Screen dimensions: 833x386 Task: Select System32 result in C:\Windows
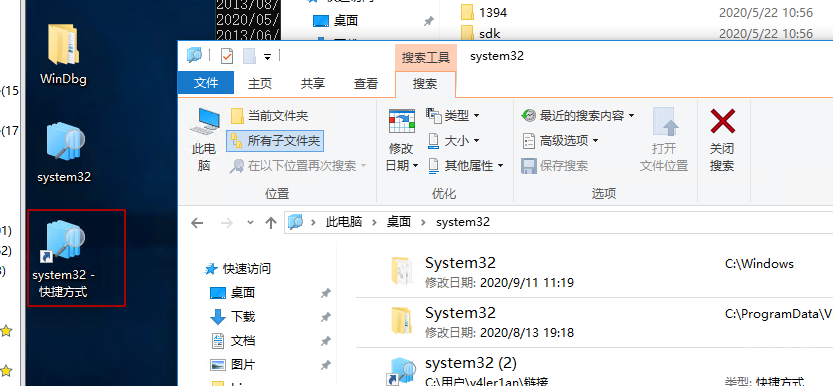[x=594, y=272]
